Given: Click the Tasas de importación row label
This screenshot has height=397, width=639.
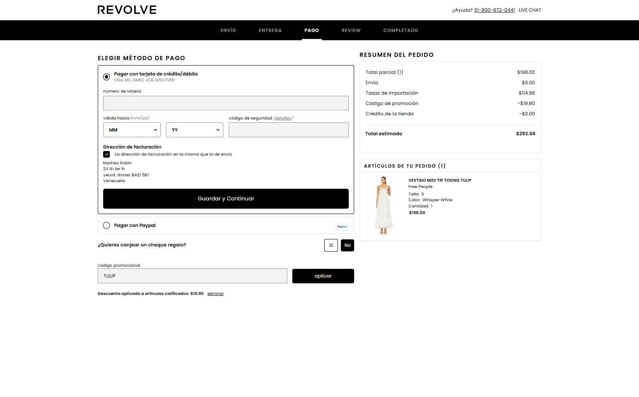Looking at the screenshot, I should pyautogui.click(x=392, y=93).
